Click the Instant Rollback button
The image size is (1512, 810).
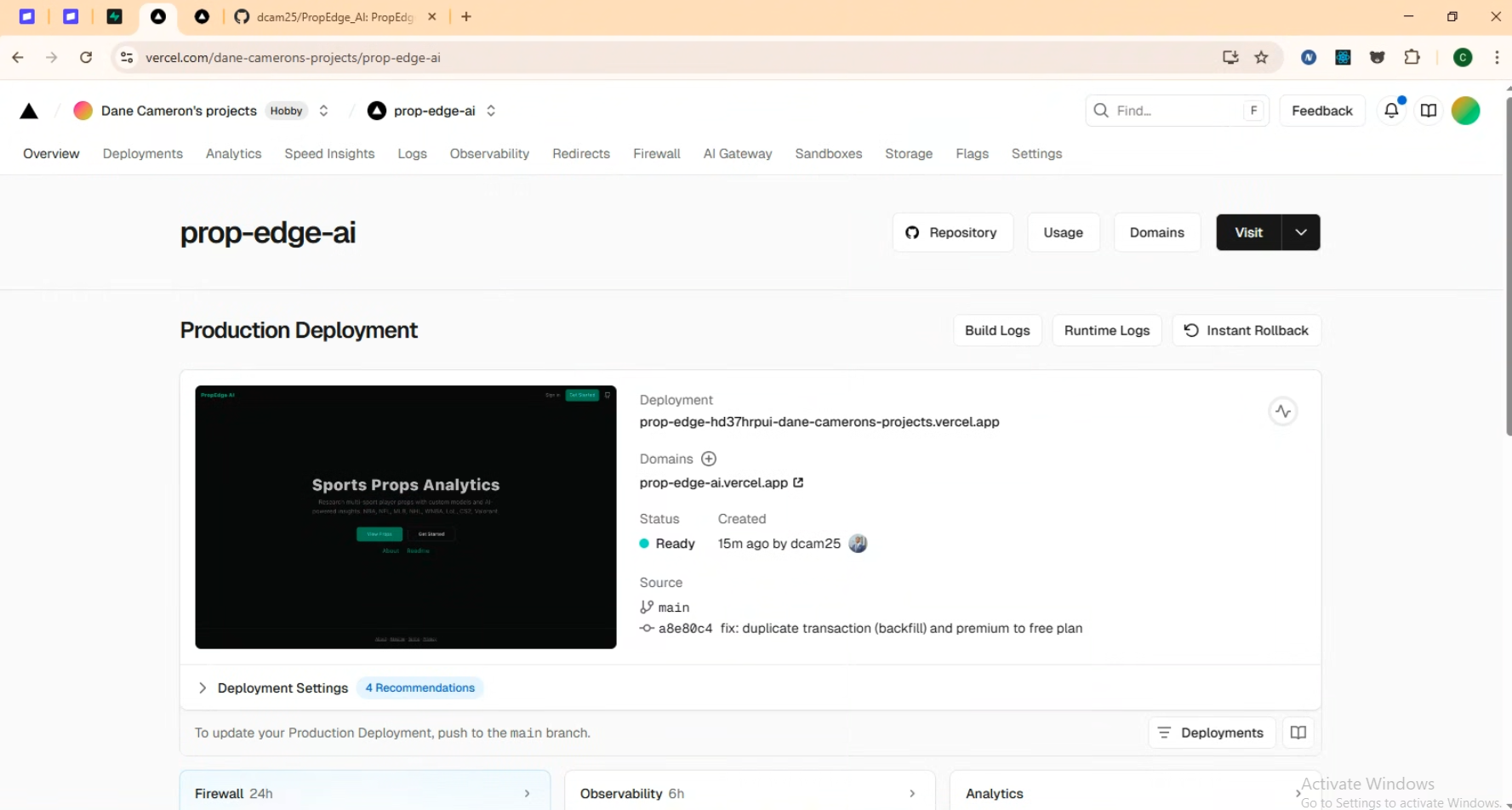click(1247, 331)
